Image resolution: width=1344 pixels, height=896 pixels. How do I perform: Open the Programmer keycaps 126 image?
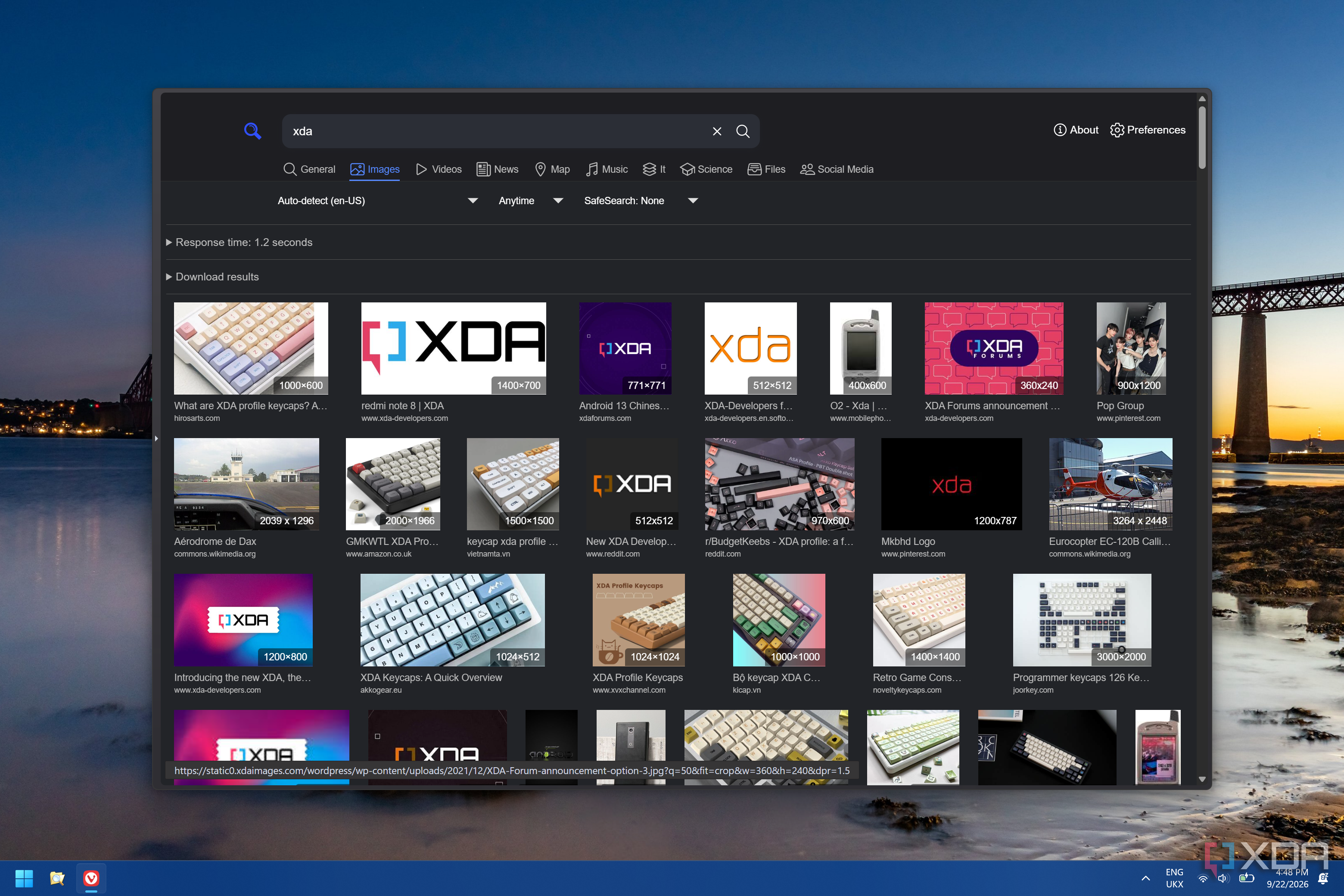[x=1082, y=619]
